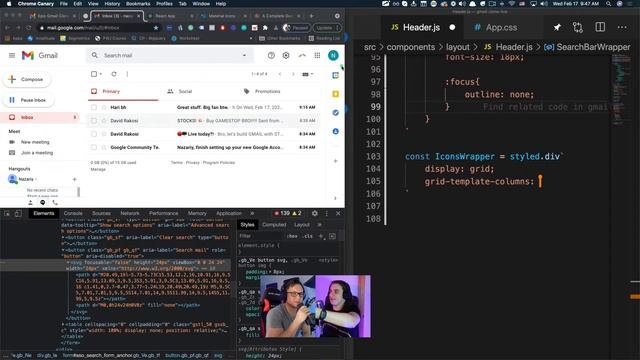Open the more options dots beside refresh
The width and height of the screenshot is (640, 360).
coord(127,74)
